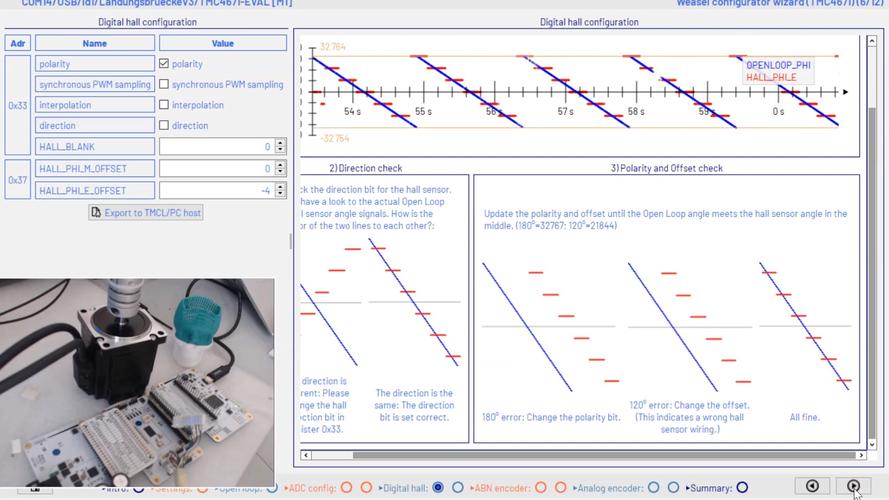Select synchronous PWM sampling name cell

point(95,84)
